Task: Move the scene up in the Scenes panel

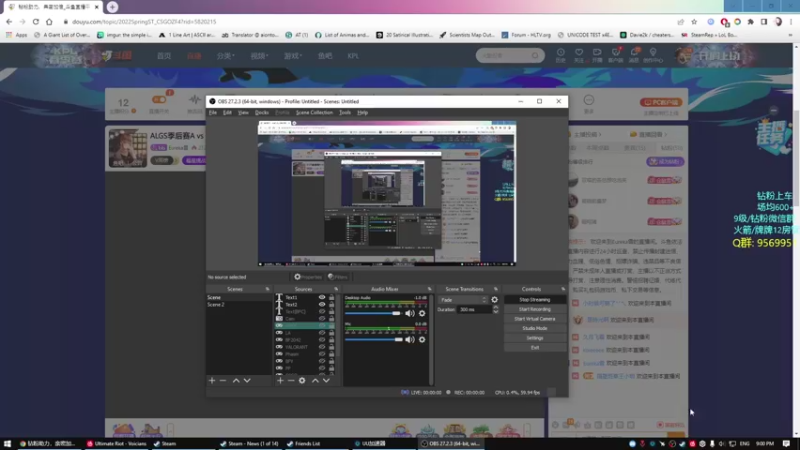Action: [x=236, y=381]
